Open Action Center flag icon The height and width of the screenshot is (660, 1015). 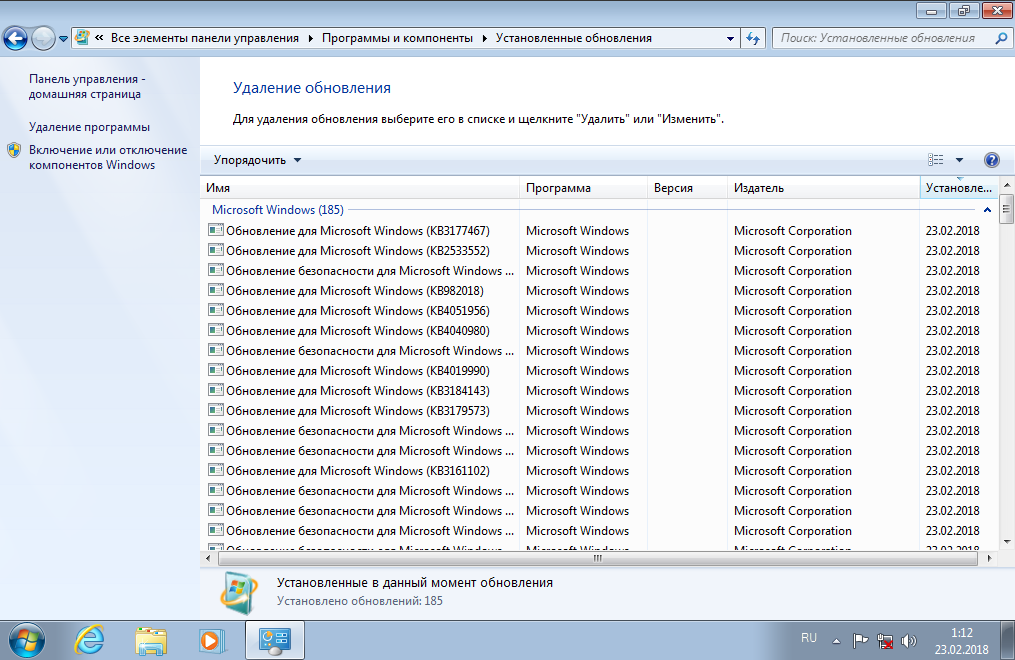[x=860, y=641]
